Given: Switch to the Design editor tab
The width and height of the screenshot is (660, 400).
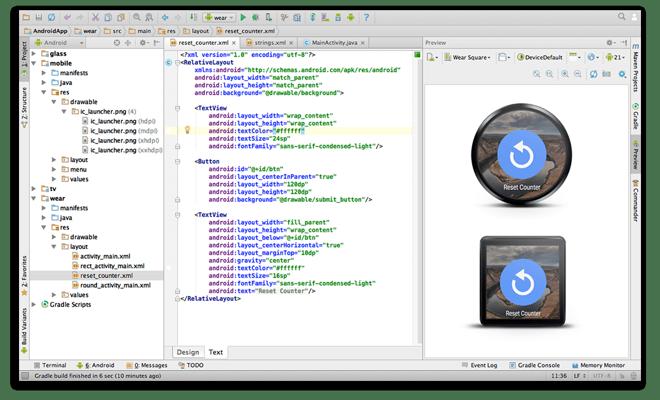Looking at the screenshot, I should click(x=188, y=352).
